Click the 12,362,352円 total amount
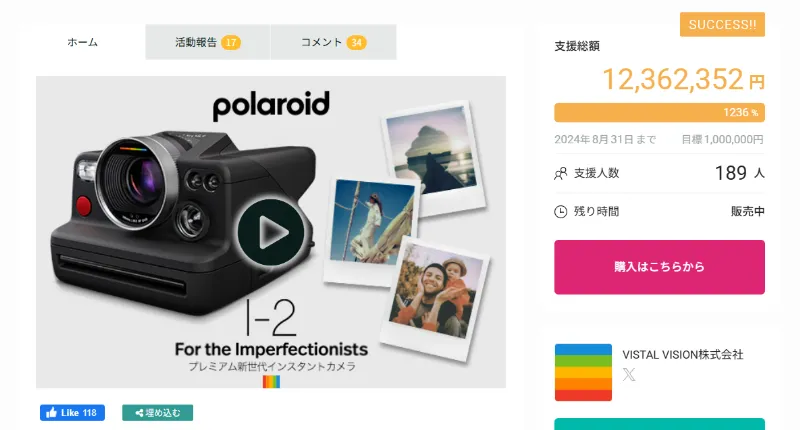This screenshot has height=430, width=800. point(683,80)
